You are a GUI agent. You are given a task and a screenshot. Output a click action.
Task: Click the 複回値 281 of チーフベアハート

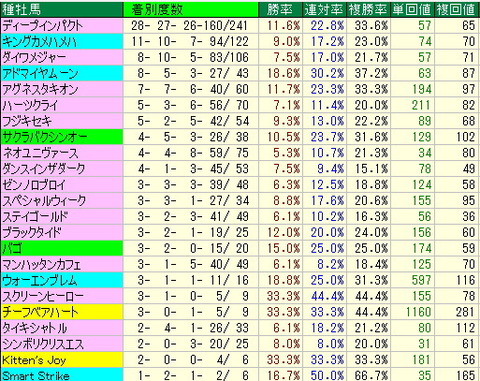465,312
